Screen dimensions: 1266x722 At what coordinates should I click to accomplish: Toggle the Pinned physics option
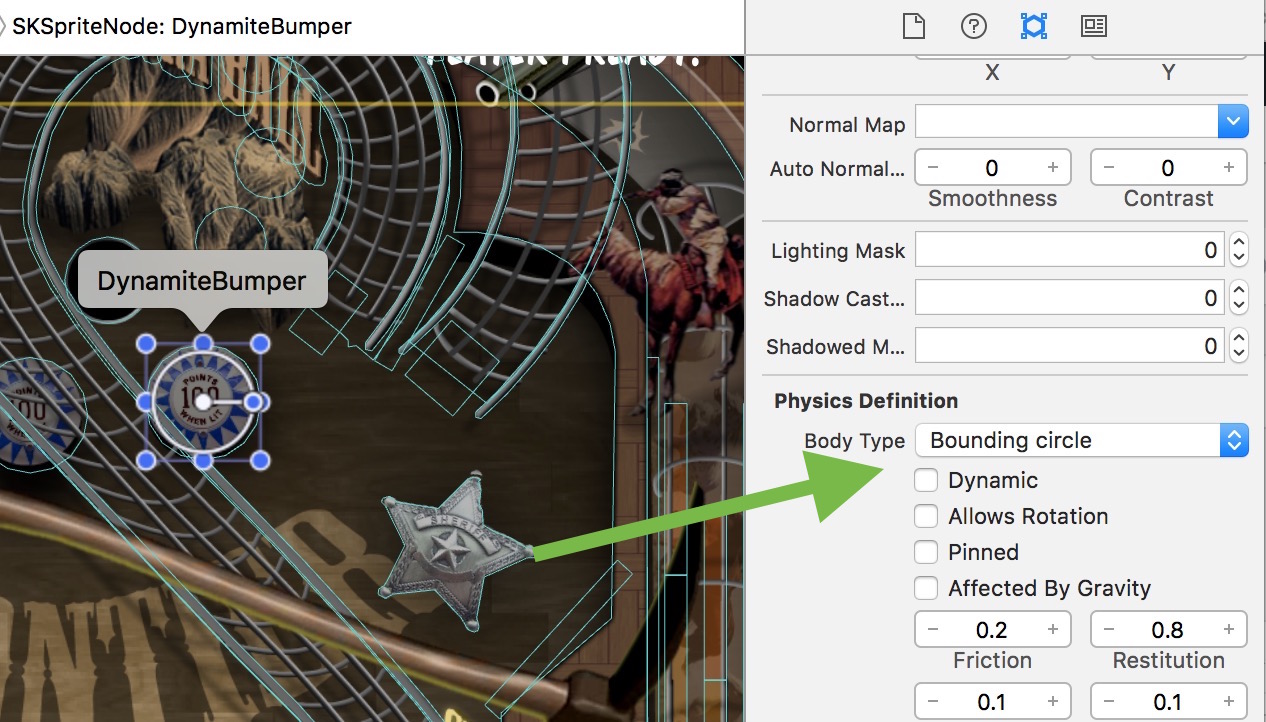(x=926, y=552)
